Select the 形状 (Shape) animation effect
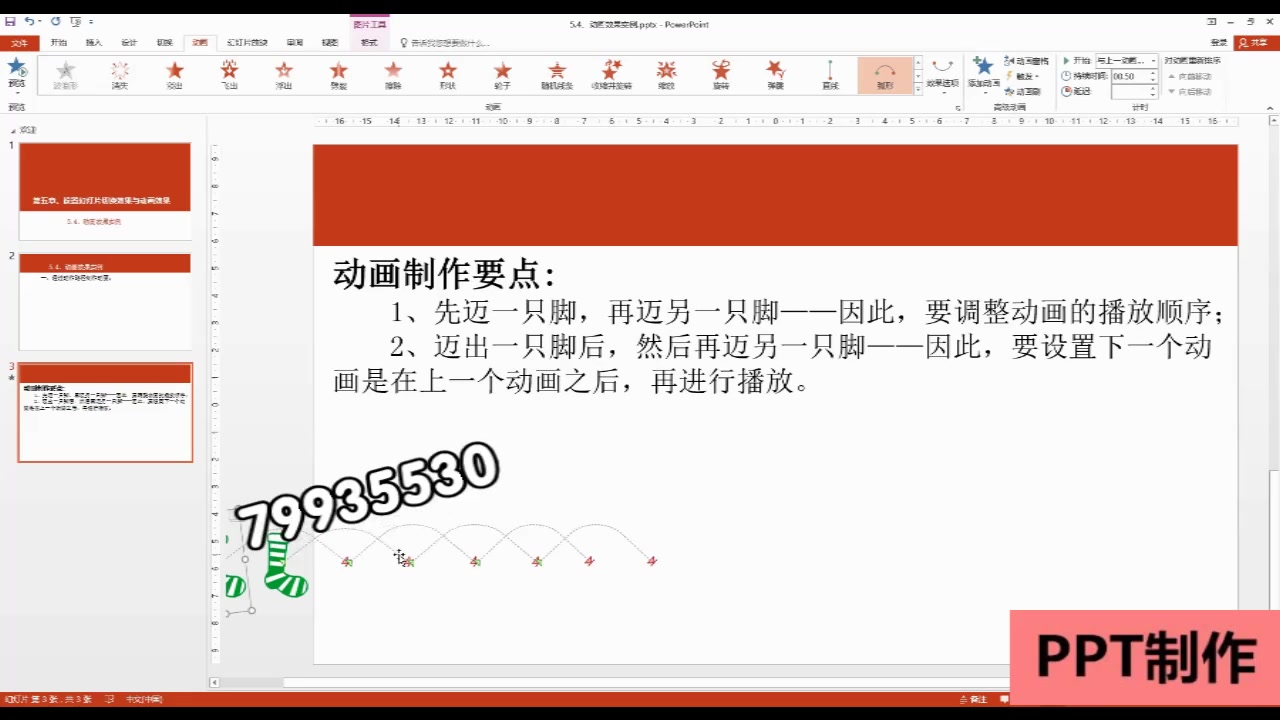 [x=448, y=75]
